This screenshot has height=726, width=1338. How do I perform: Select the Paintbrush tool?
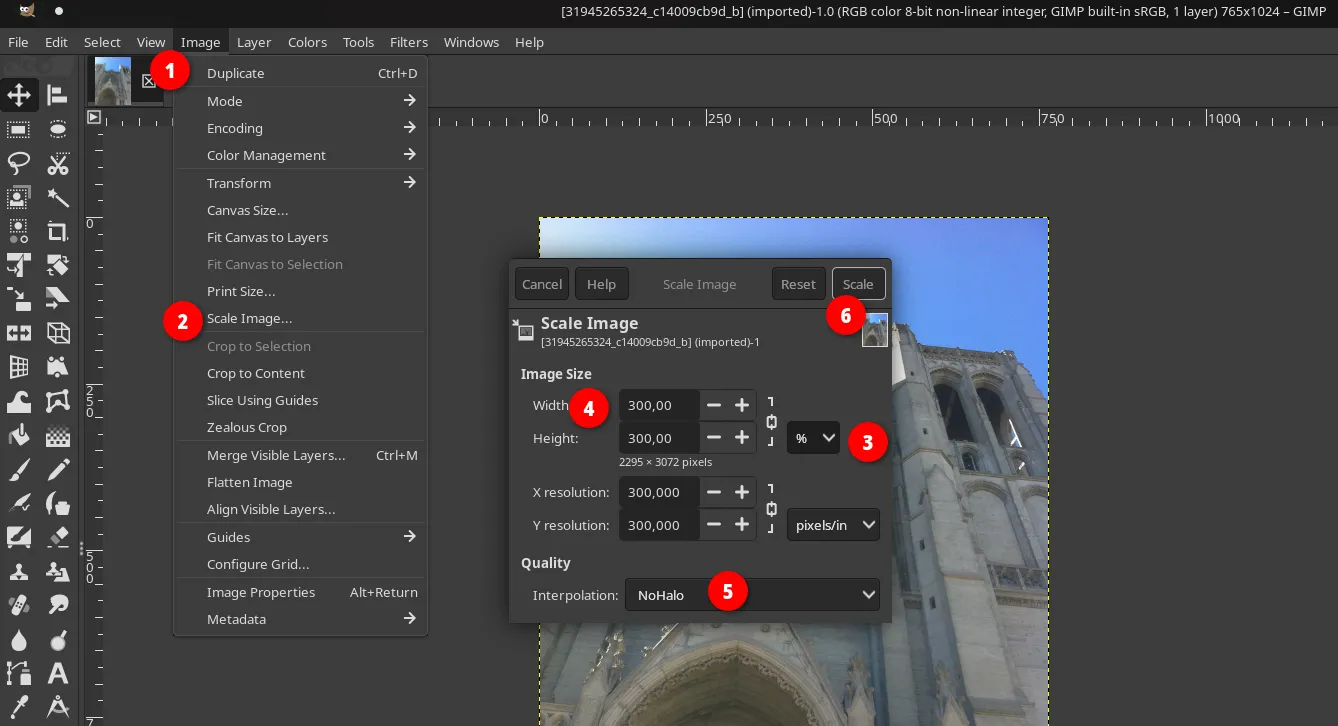tap(18, 469)
